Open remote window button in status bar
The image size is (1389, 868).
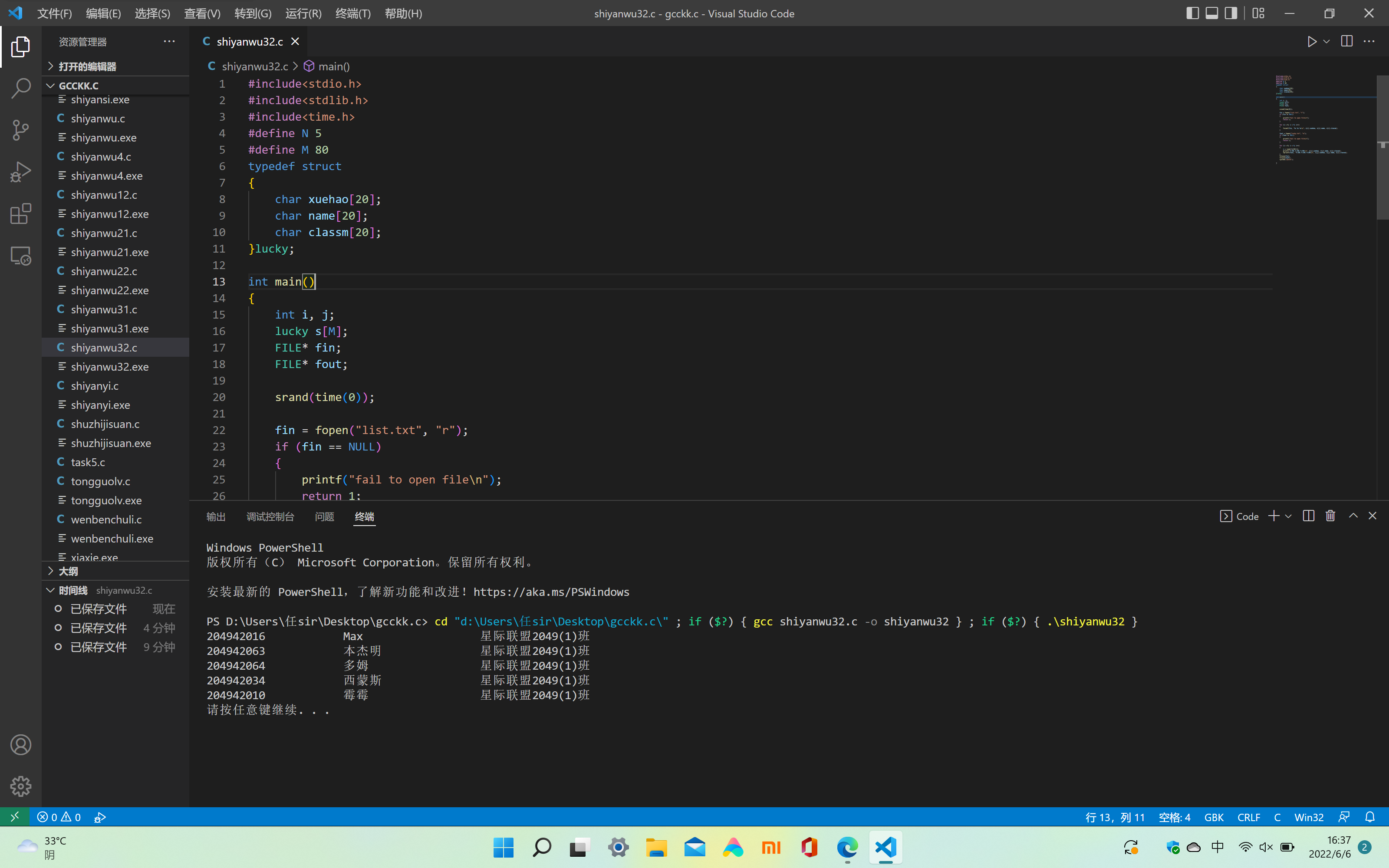tap(15, 816)
